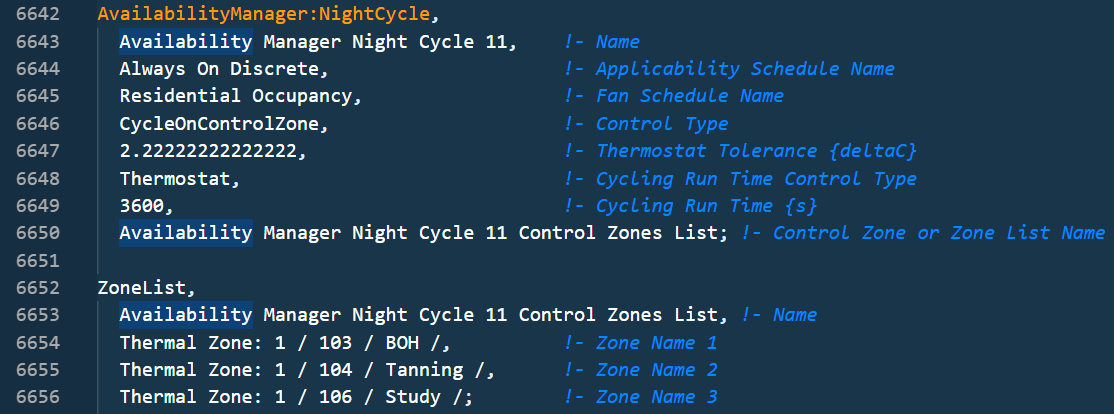Click the 3600 cycling run time value
Image resolution: width=1114 pixels, height=414 pixels.
click(x=146, y=205)
